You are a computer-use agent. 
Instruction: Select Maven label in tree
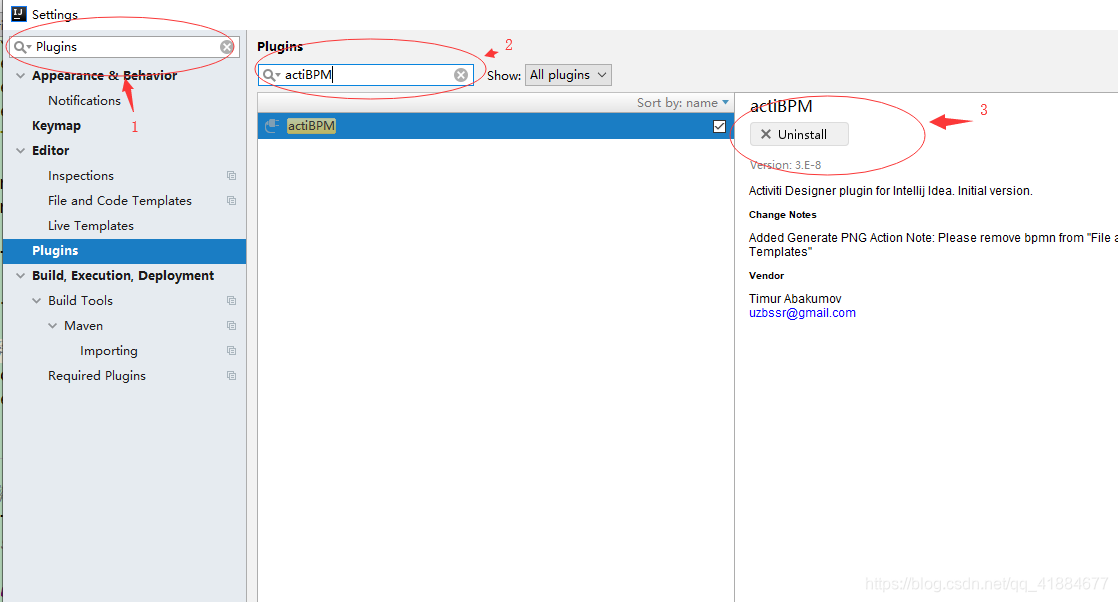(x=83, y=325)
